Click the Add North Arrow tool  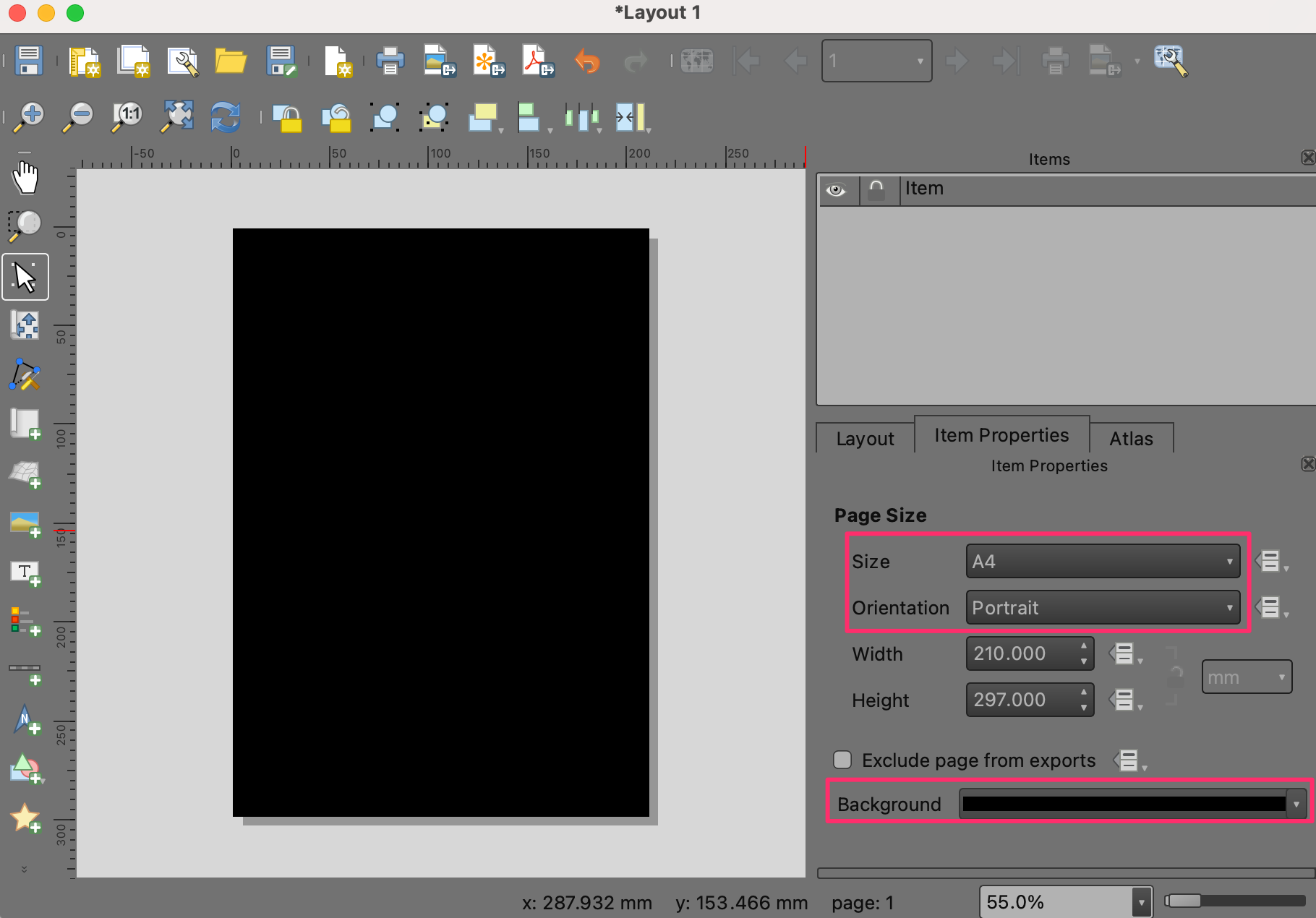pyautogui.click(x=25, y=720)
